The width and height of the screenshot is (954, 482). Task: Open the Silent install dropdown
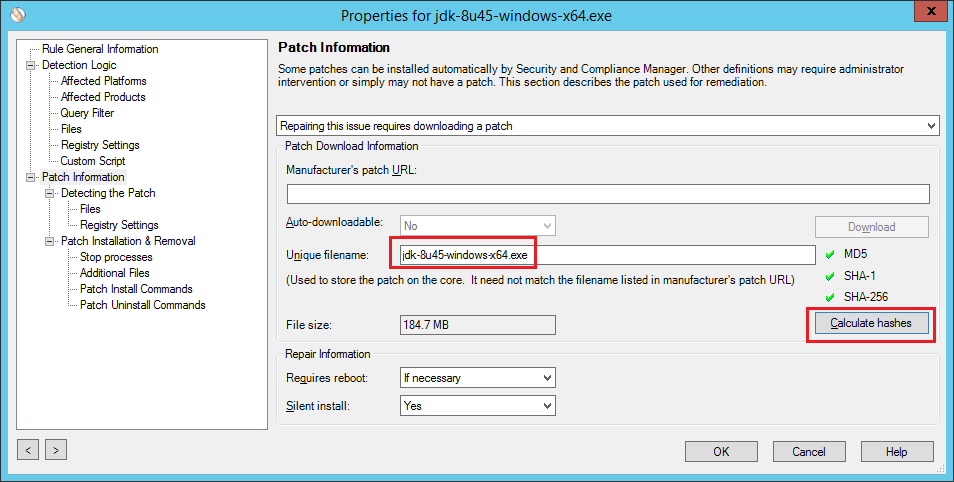(477, 406)
